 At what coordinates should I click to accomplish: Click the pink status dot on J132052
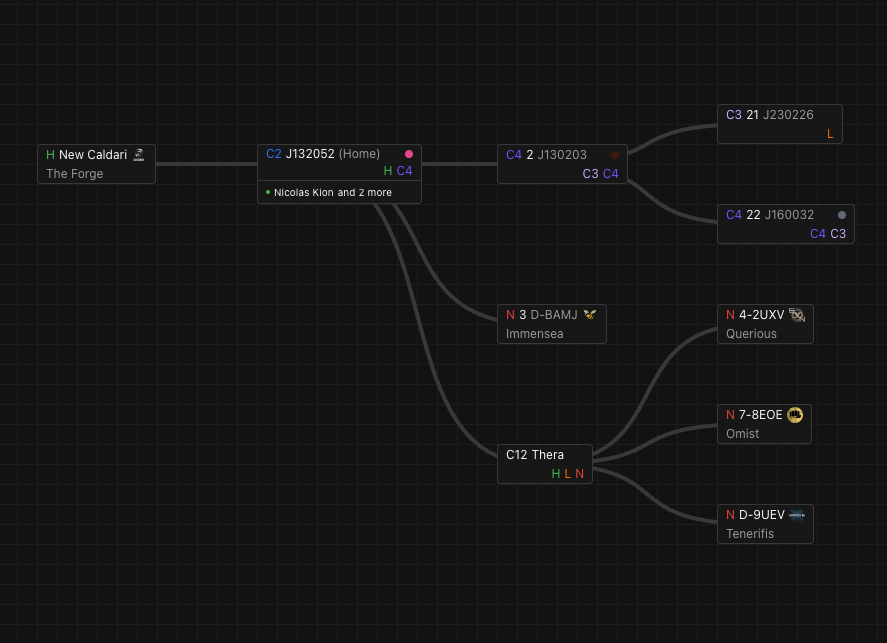pos(409,154)
